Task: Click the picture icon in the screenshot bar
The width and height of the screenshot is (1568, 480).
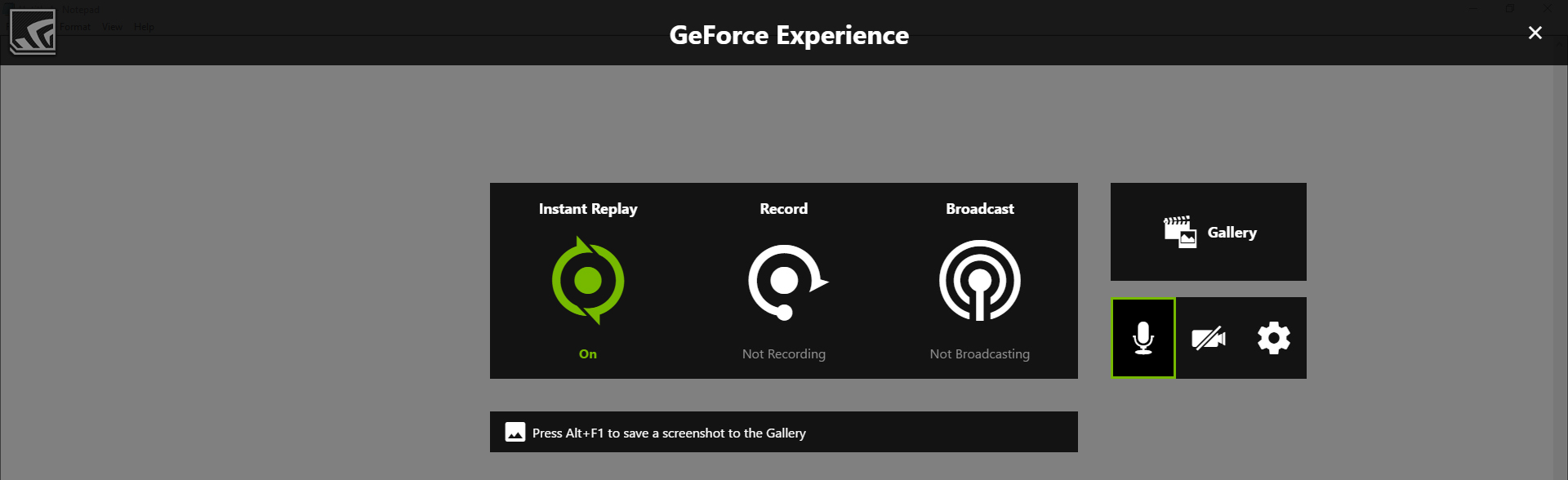Action: pyautogui.click(x=515, y=432)
